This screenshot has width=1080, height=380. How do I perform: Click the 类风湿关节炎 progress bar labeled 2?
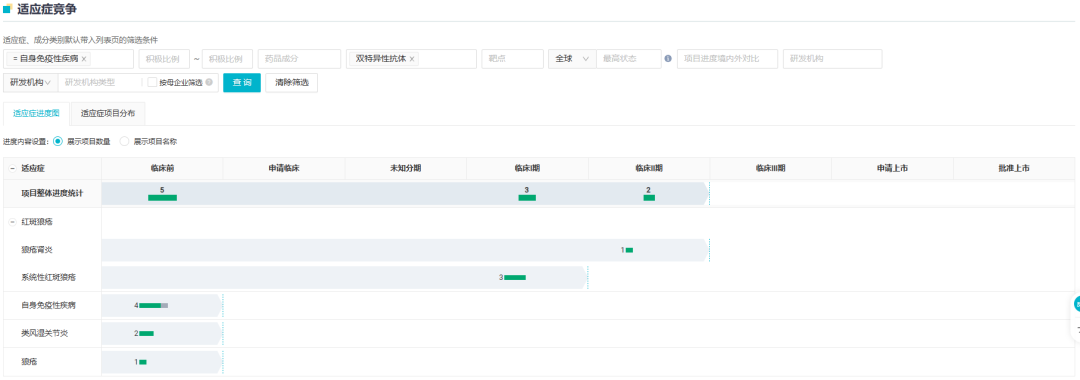click(x=146, y=333)
